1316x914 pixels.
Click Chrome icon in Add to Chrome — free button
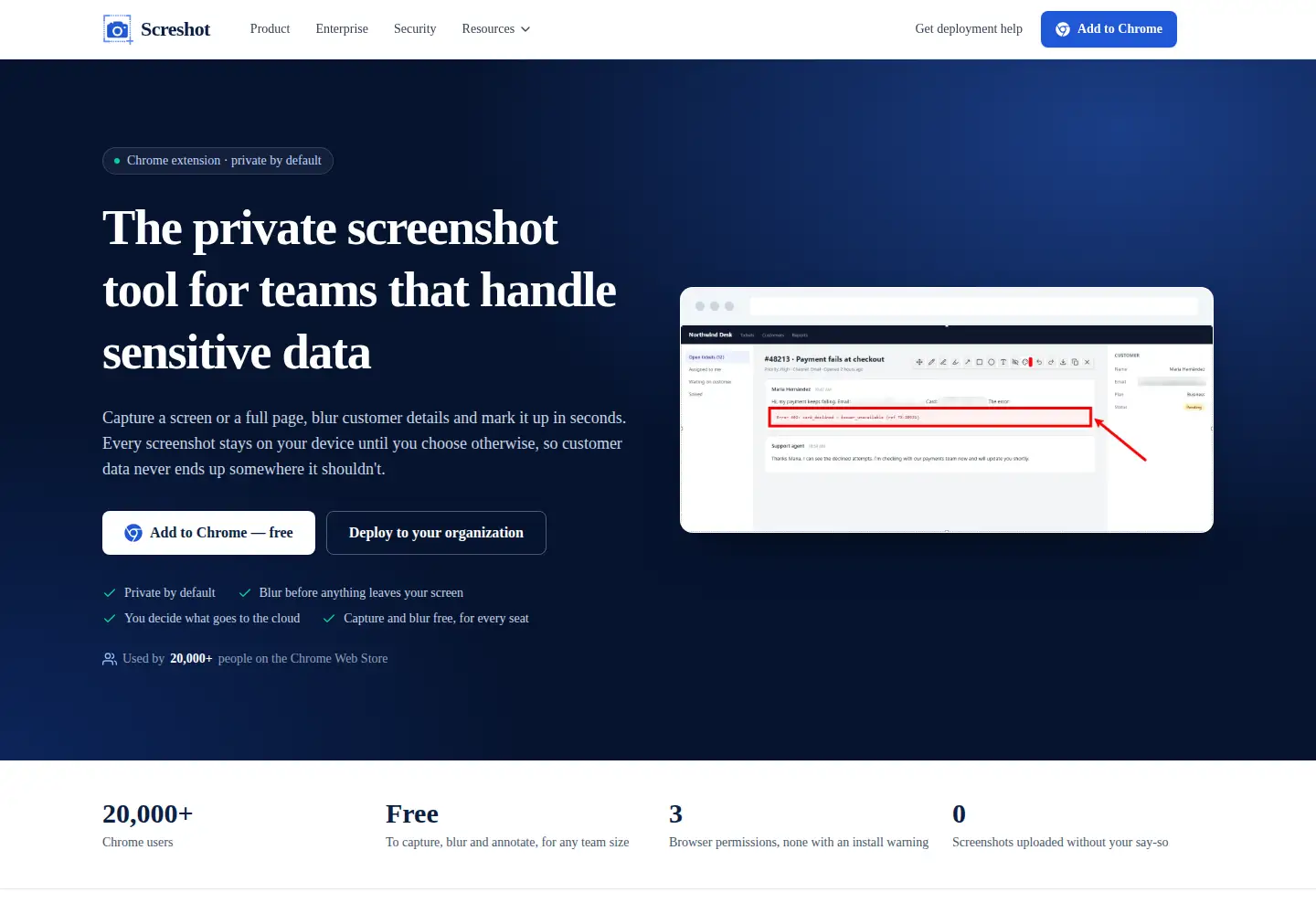pyautogui.click(x=133, y=533)
